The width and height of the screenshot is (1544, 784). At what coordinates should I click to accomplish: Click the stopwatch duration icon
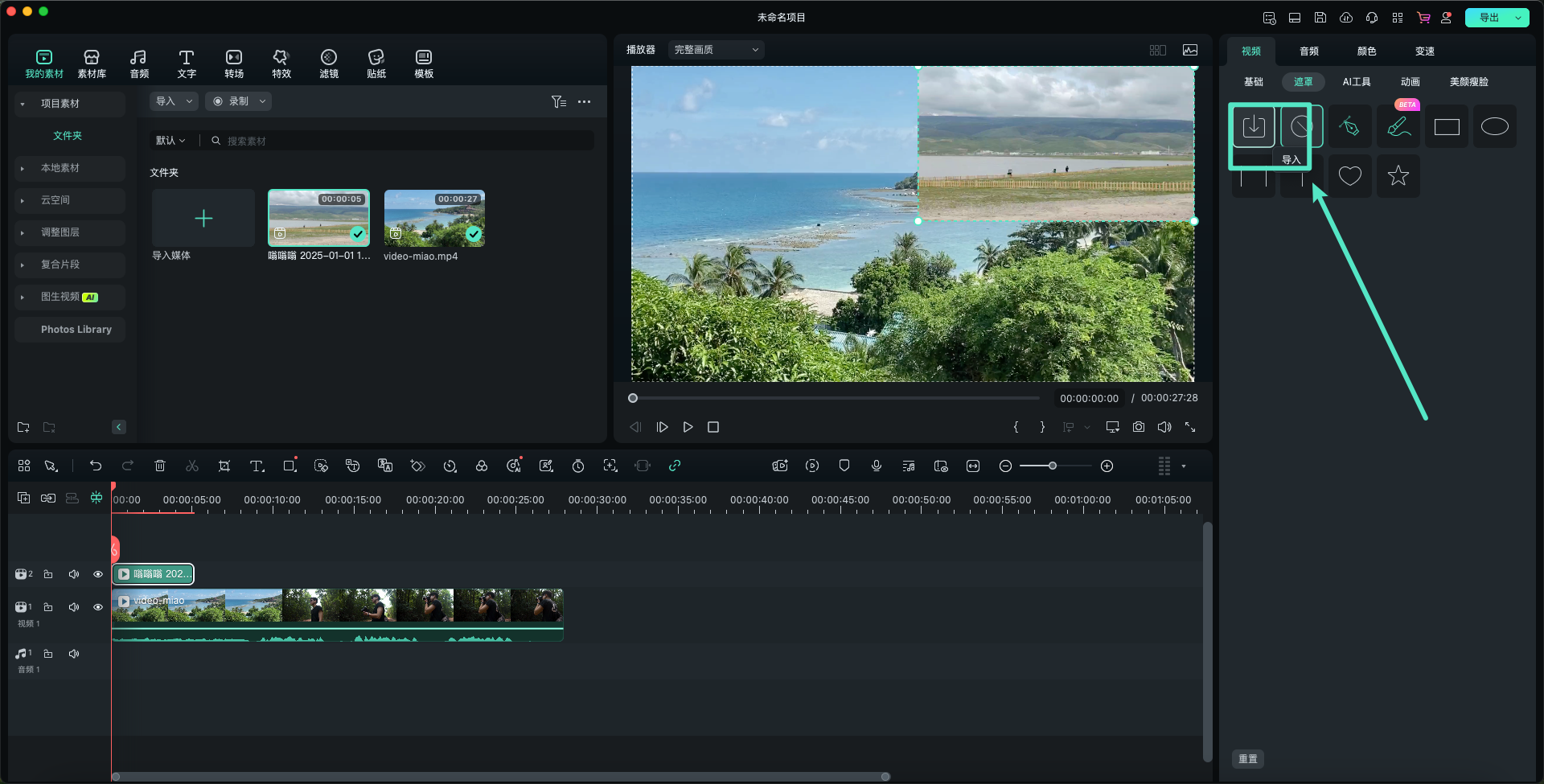[x=578, y=466]
